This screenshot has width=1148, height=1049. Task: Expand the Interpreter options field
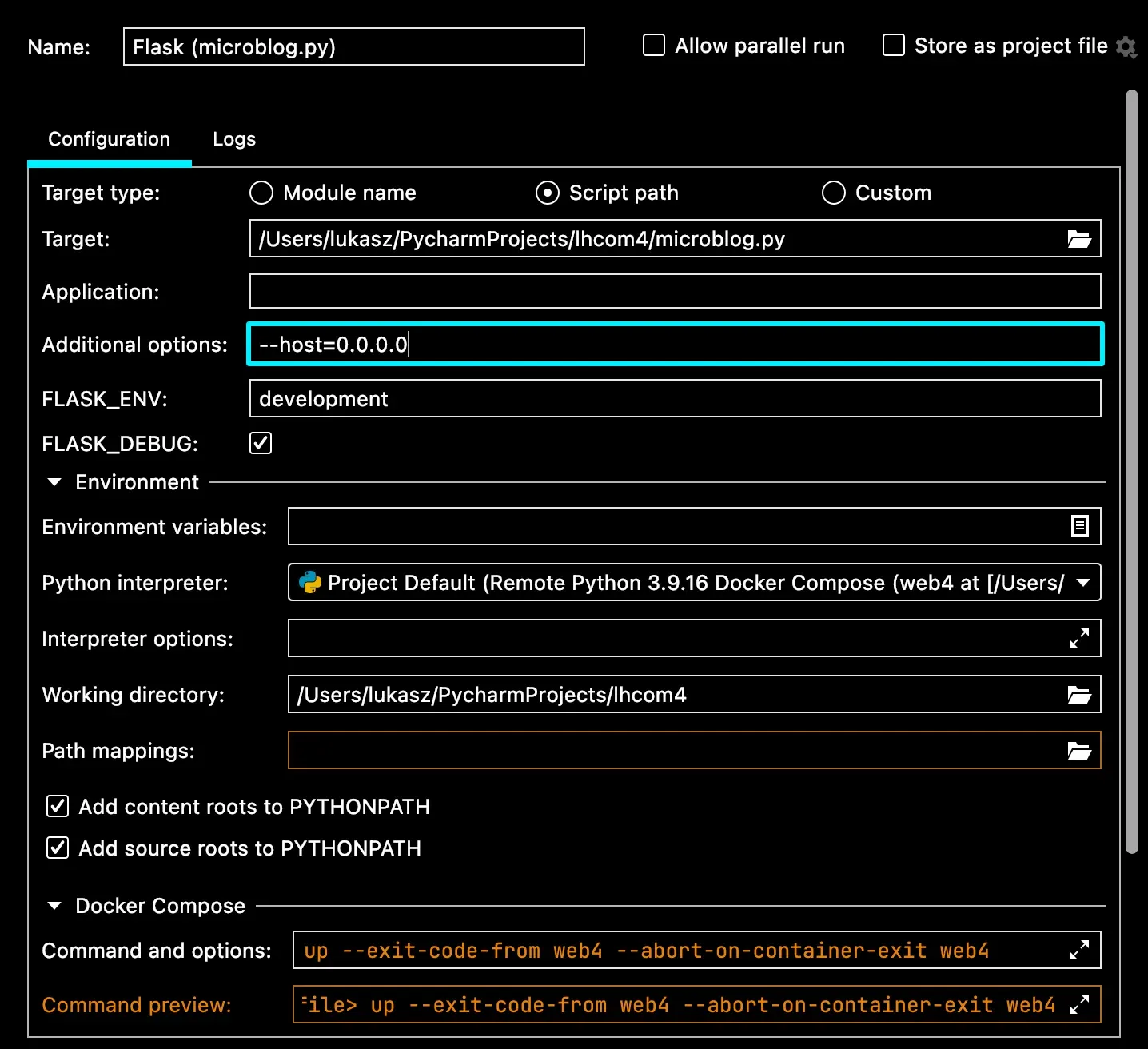point(1079,638)
